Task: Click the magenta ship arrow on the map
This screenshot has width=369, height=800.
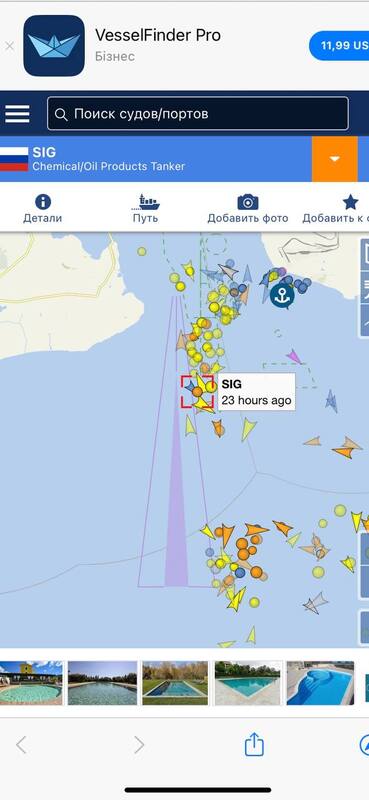Action: 294,356
